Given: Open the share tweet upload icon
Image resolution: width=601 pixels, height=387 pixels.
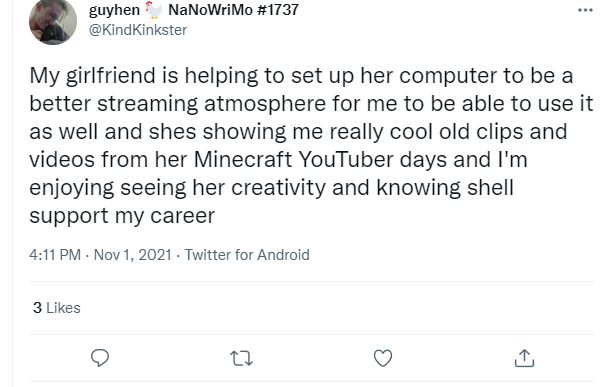Looking at the screenshot, I should point(524,358).
